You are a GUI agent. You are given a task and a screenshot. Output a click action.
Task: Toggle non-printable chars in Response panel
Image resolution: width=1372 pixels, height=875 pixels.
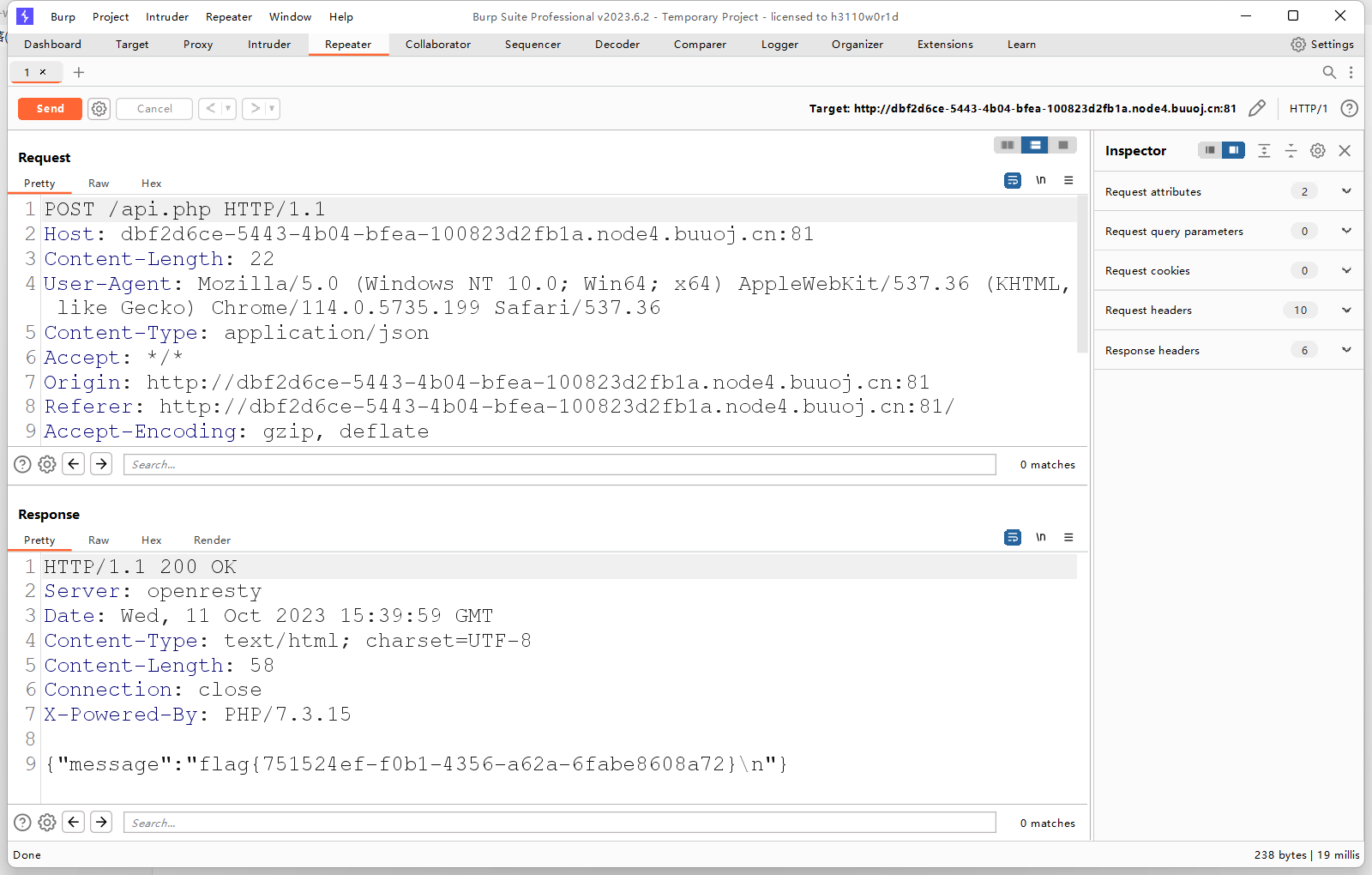coord(1041,537)
